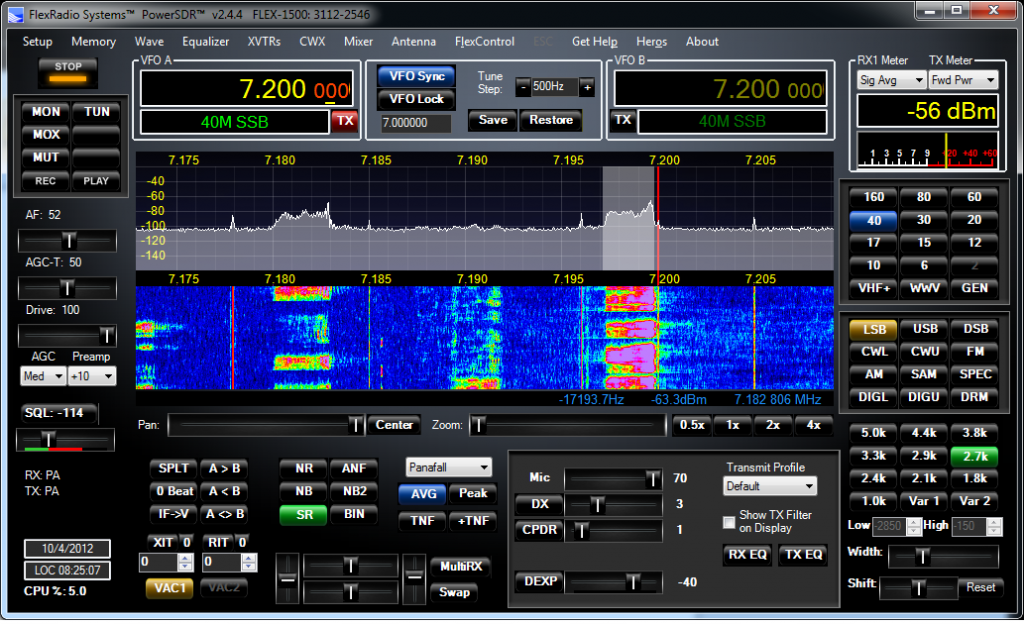Screen dimensions: 1024x624
Task: Check Show TX Filter on Display
Action: click(729, 522)
